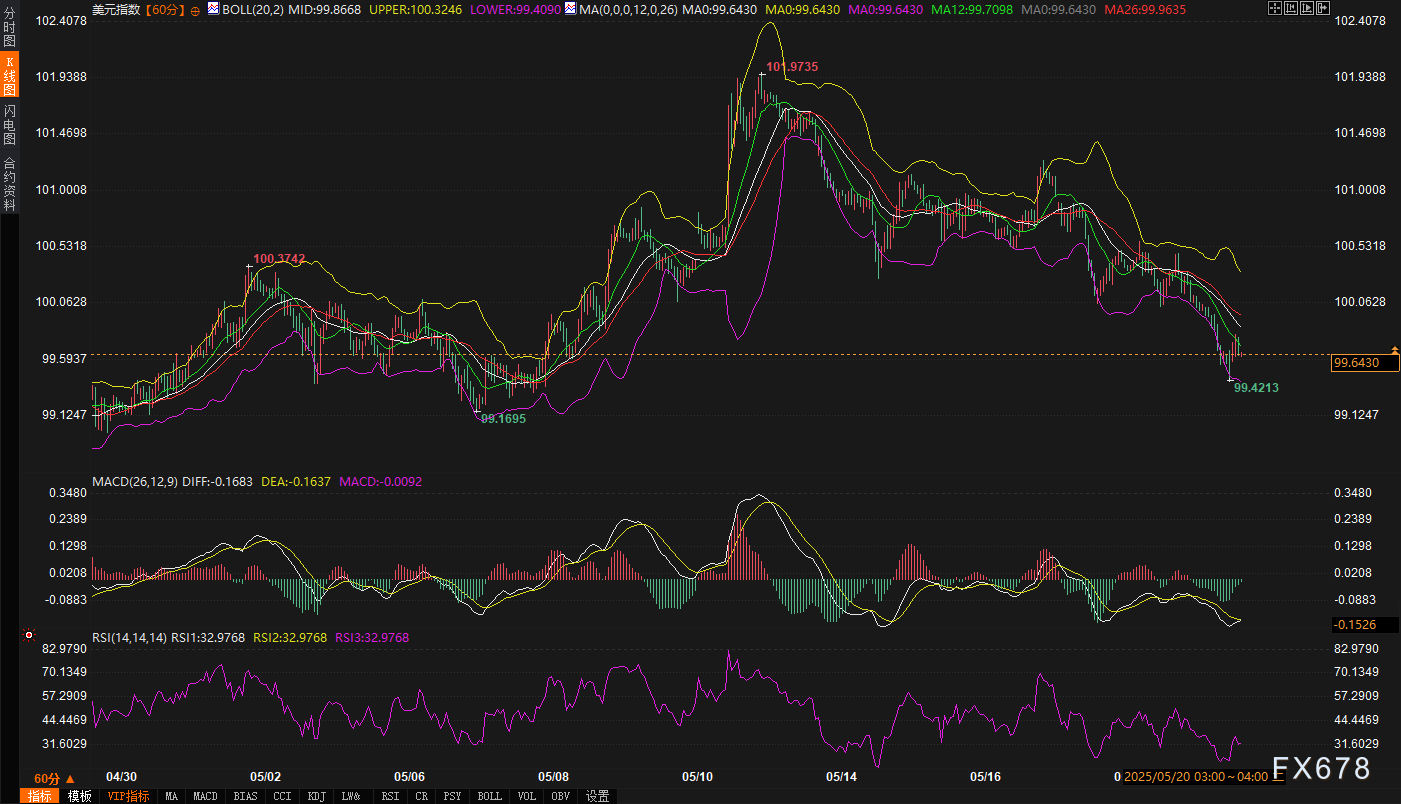
Task: Select the BIAS indicator
Action: point(245,796)
